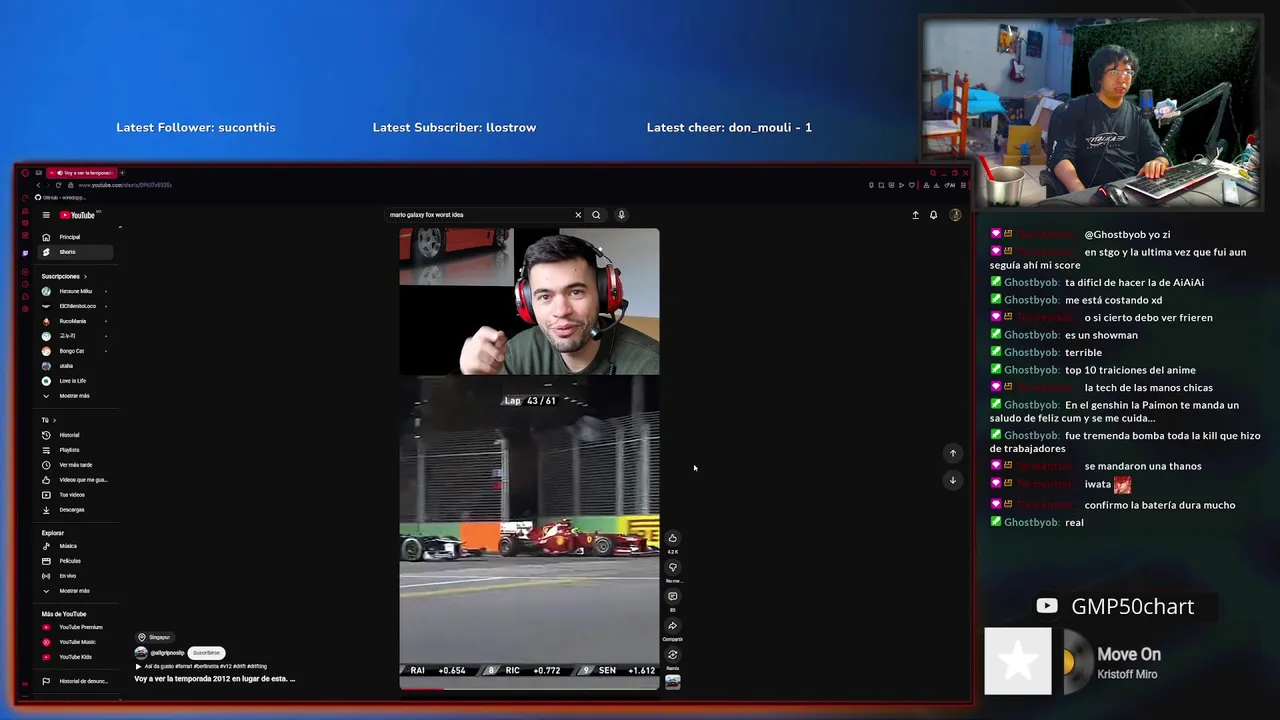Open Ver más tarde list

[75, 465]
